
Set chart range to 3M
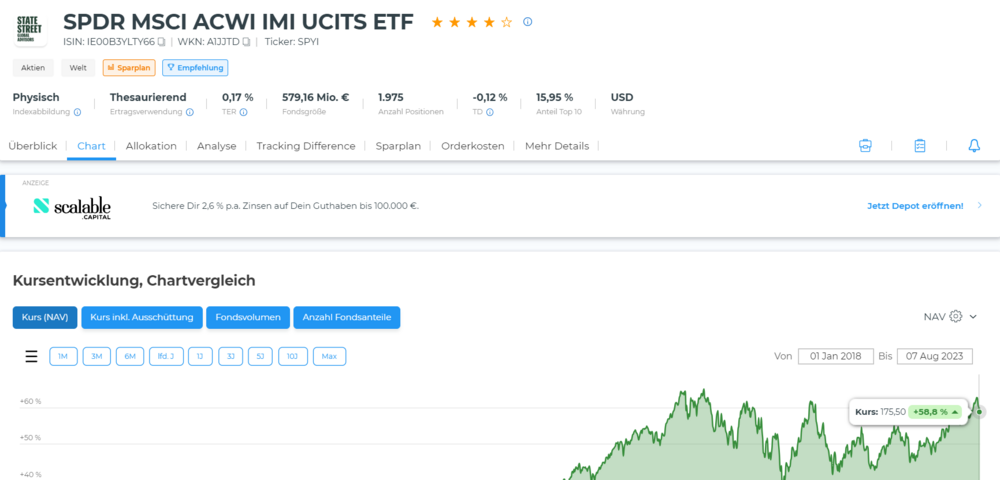[x=97, y=356]
